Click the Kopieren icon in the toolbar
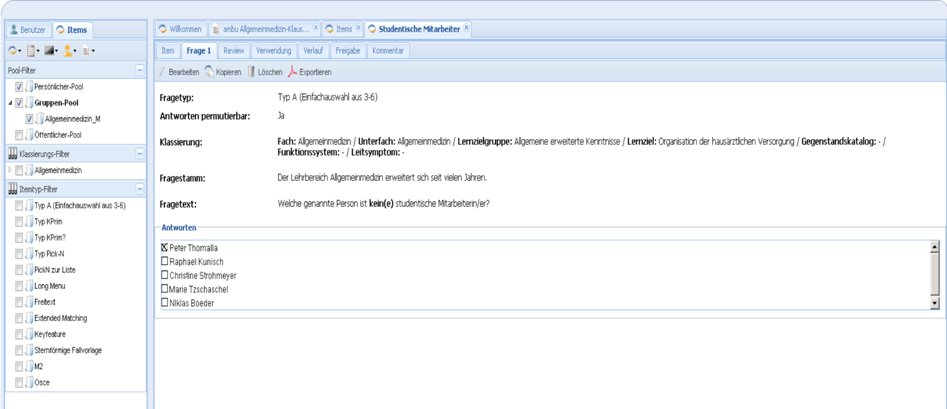This screenshot has height=409, width=947. coord(209,72)
